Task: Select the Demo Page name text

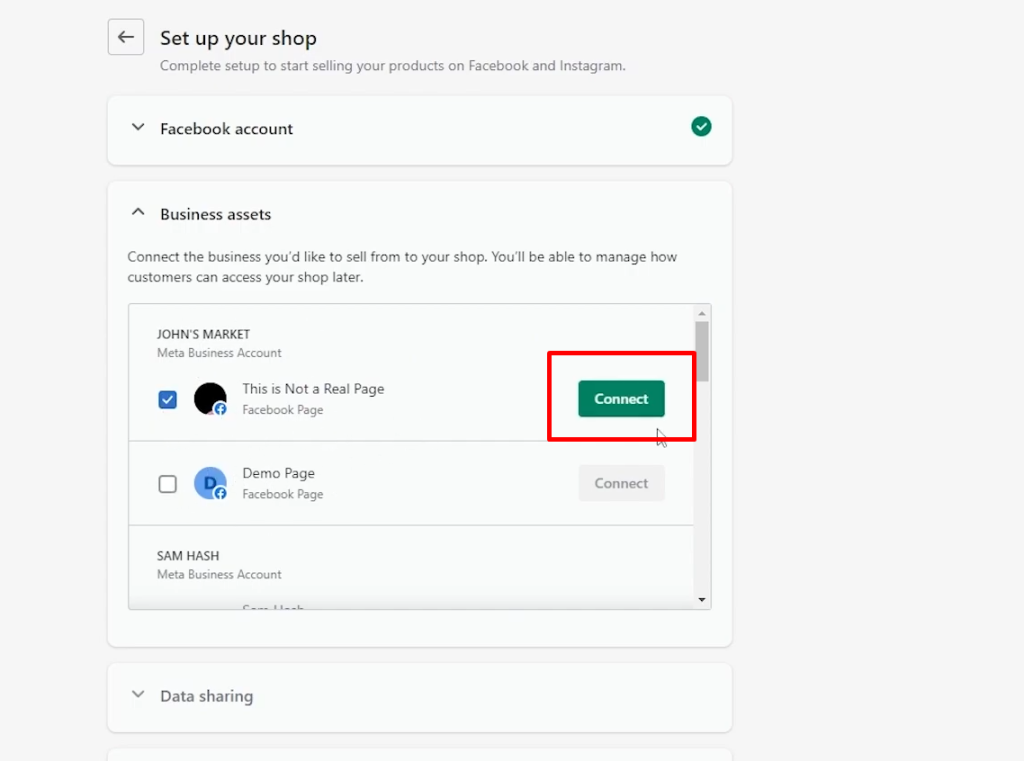Action: point(278,473)
